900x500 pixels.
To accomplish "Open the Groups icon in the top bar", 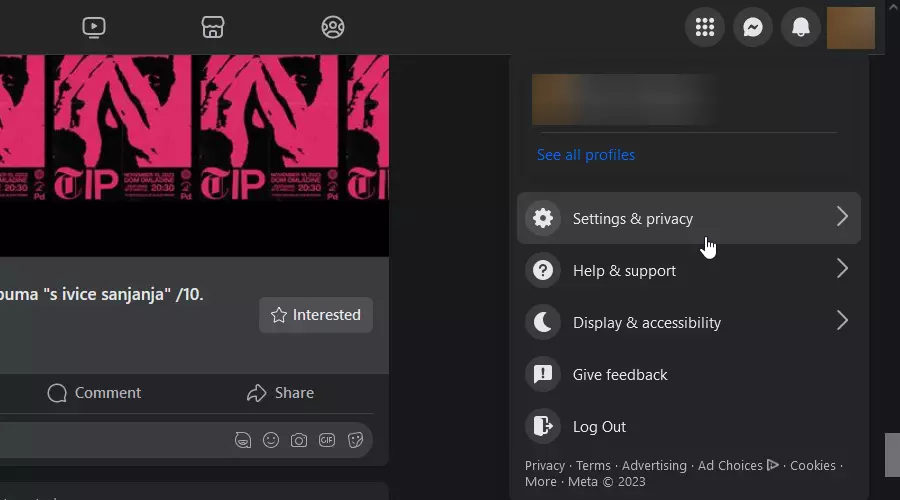I will [333, 27].
